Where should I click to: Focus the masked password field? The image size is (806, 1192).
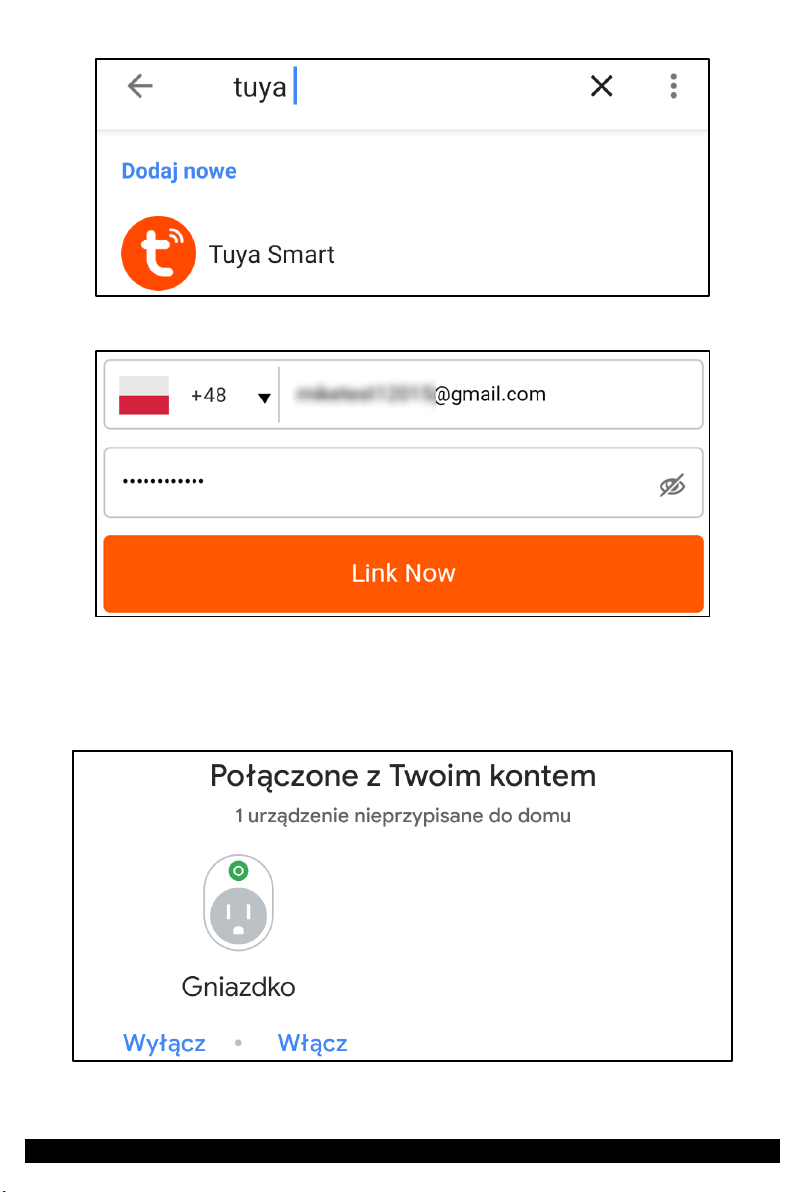coord(403,483)
